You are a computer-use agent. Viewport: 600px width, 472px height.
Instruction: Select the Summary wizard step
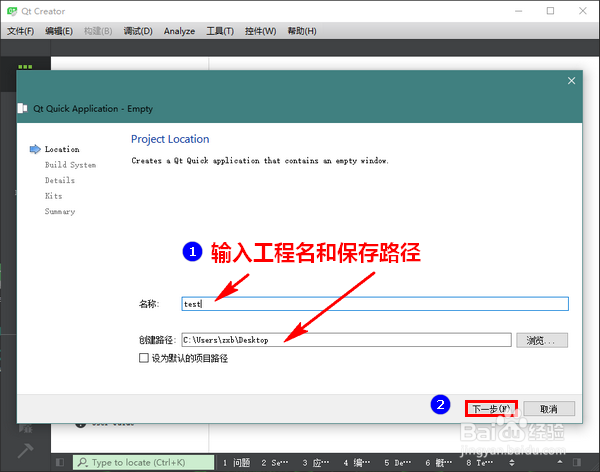coord(60,211)
